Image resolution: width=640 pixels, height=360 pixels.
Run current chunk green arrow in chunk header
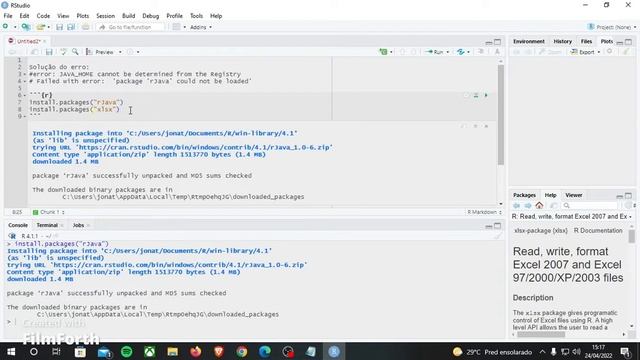click(486, 95)
